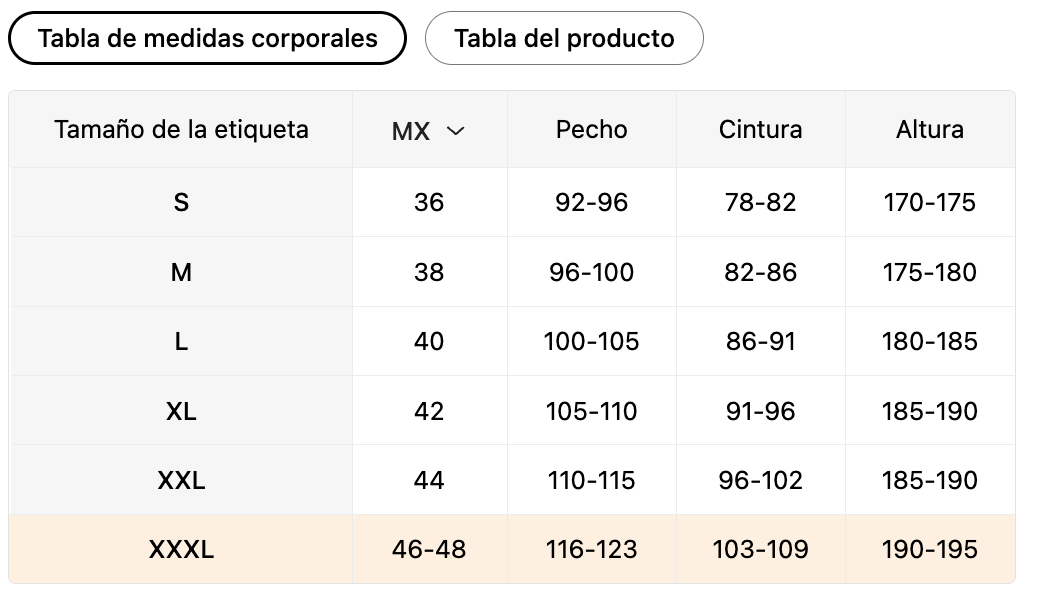This screenshot has width=1044, height=608.
Task: Click the 92-96 chest cell for S
Action: point(591,202)
